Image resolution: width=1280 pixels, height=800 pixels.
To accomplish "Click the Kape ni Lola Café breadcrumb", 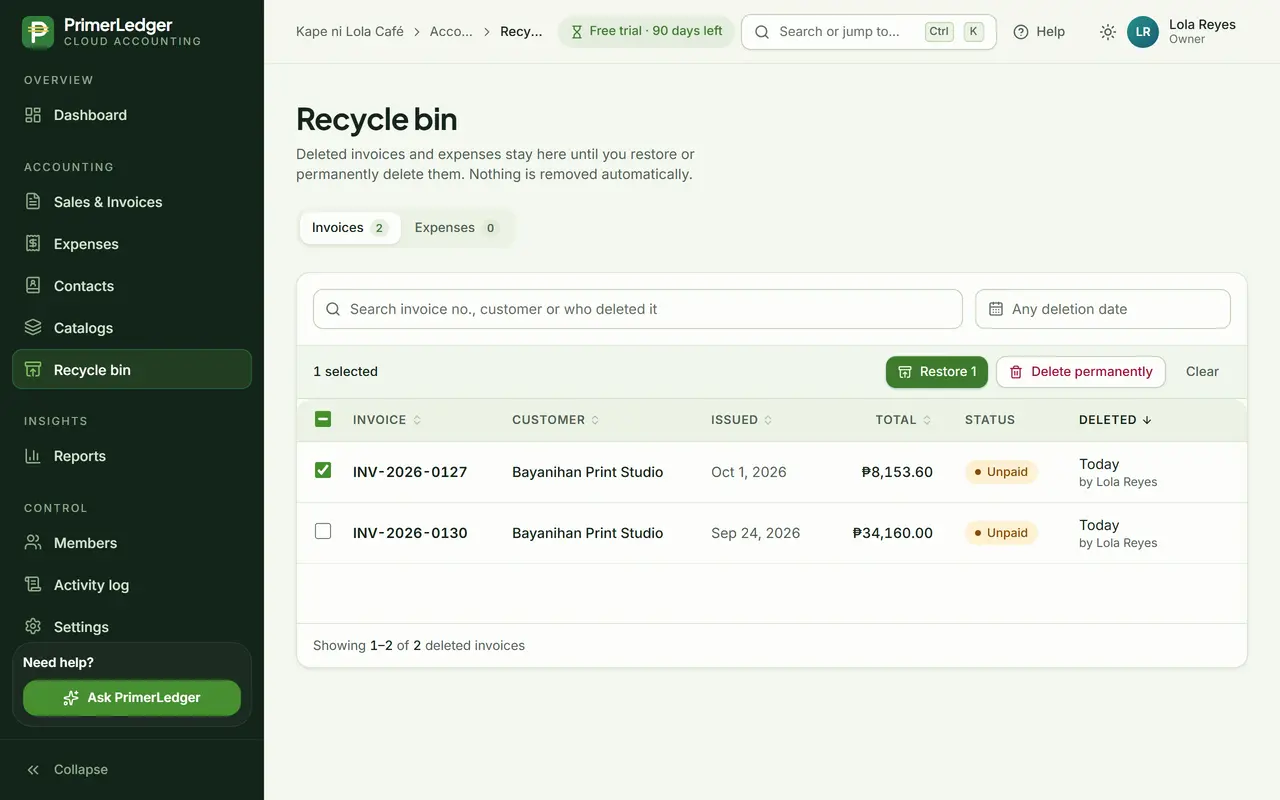I will 350,32.
